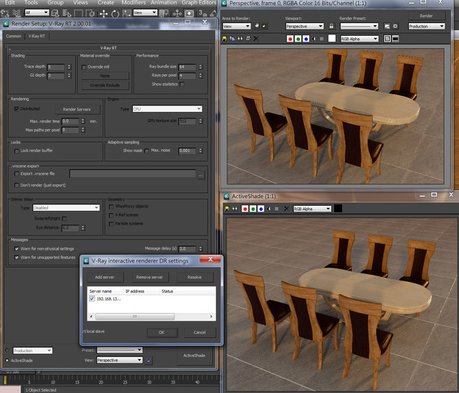Open the Modifiers menu
The height and width of the screenshot is (393, 459).
point(133,3)
